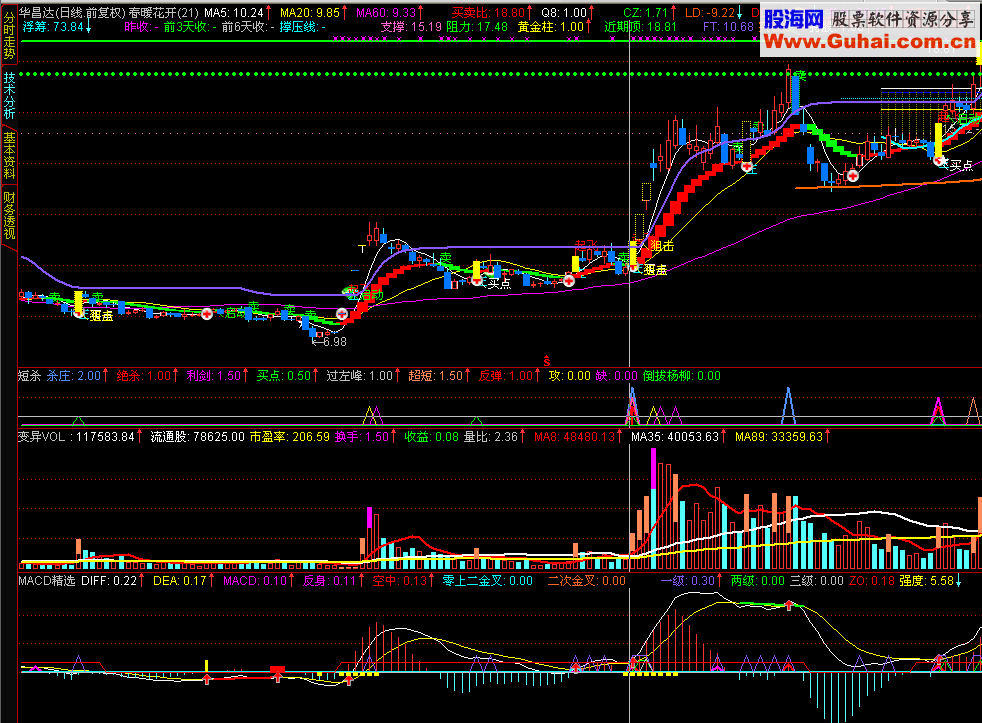The image size is (982, 723).
Task: Click the 华昌达(日线,前复权) chart title
Action: (72, 13)
